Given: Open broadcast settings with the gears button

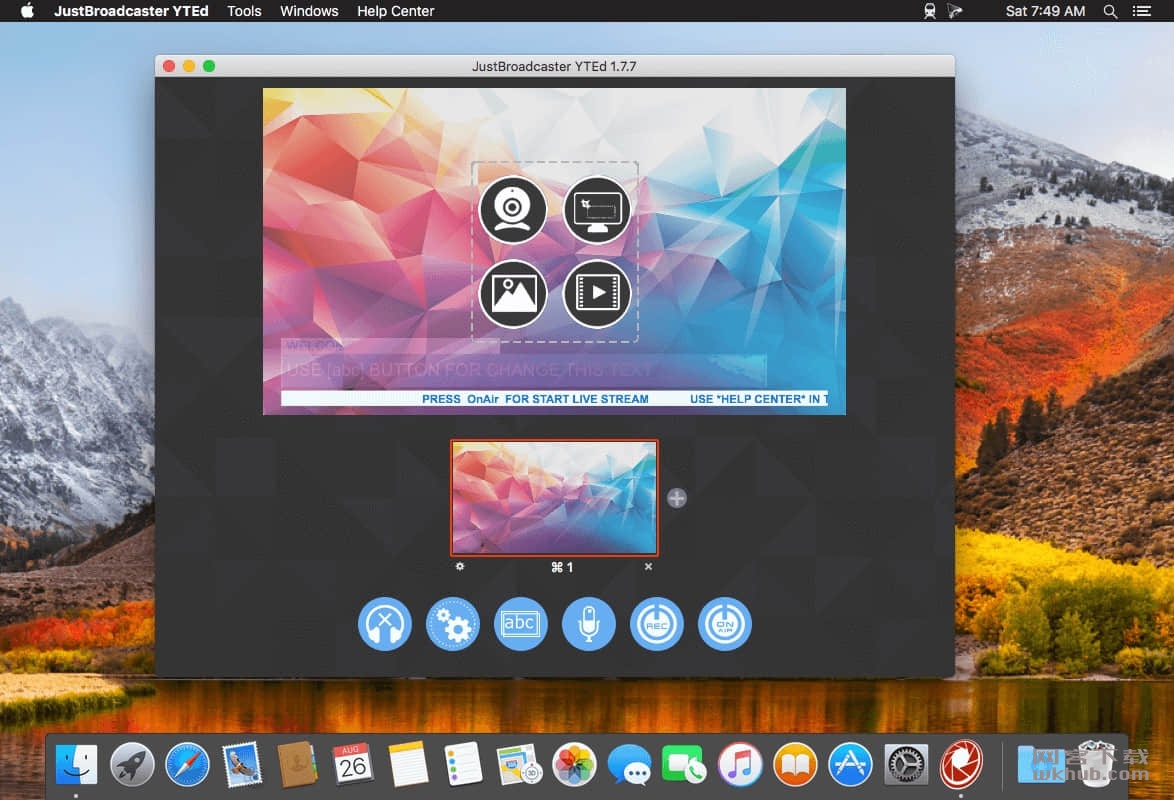Looking at the screenshot, I should tap(452, 623).
